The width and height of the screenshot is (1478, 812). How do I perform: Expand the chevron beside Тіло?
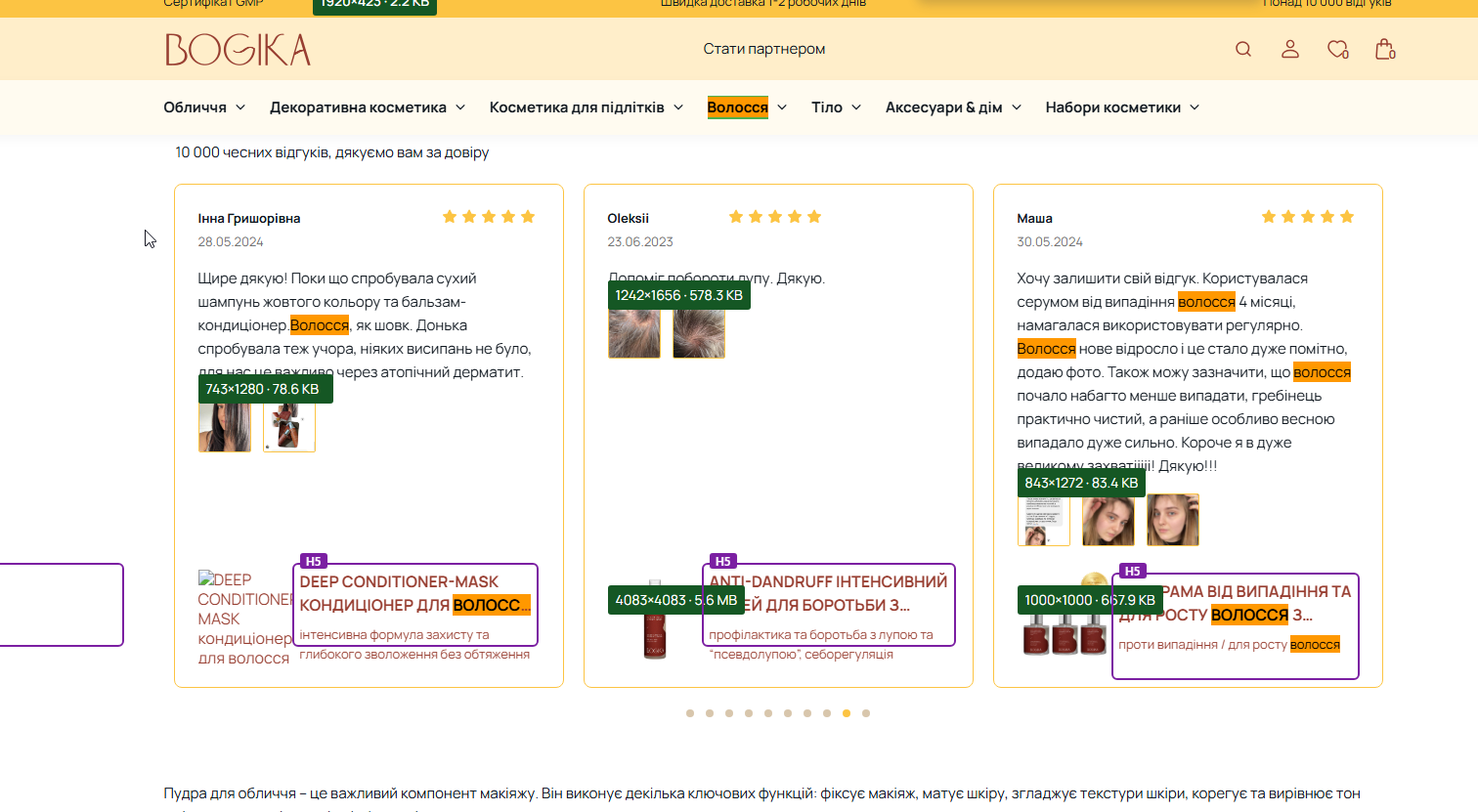point(856,107)
